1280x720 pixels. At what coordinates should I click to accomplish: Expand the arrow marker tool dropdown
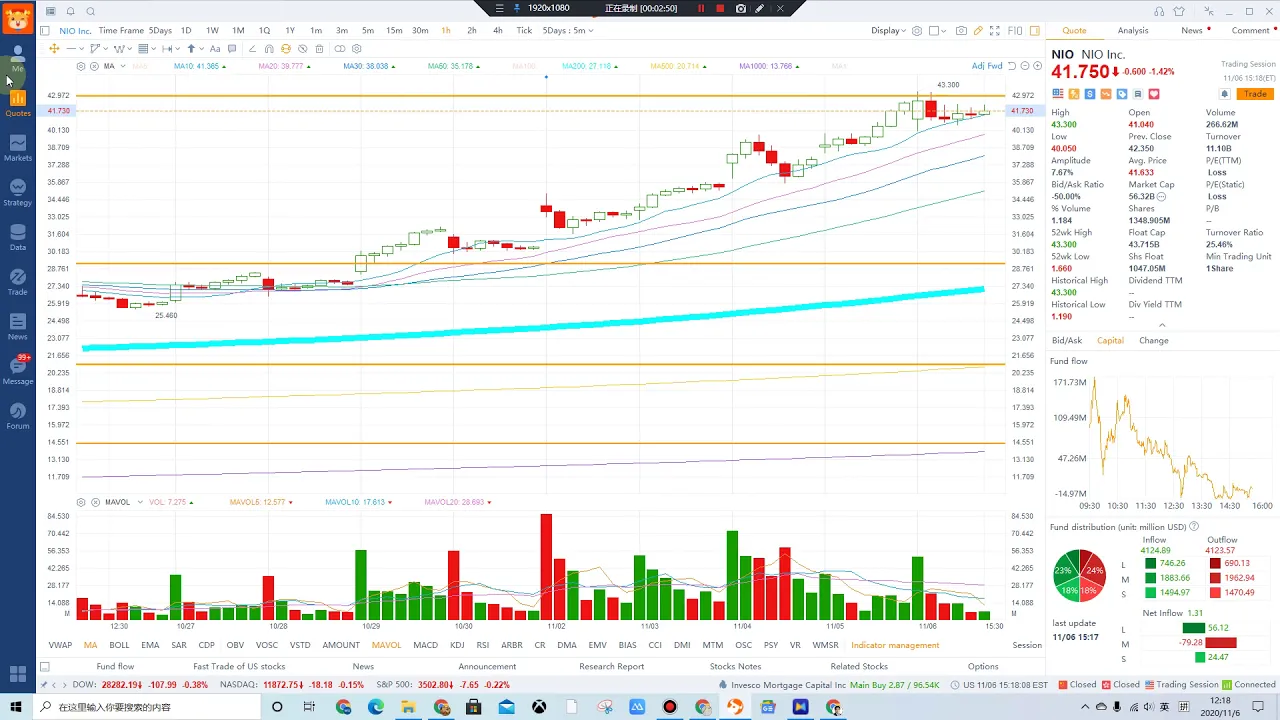201,48
